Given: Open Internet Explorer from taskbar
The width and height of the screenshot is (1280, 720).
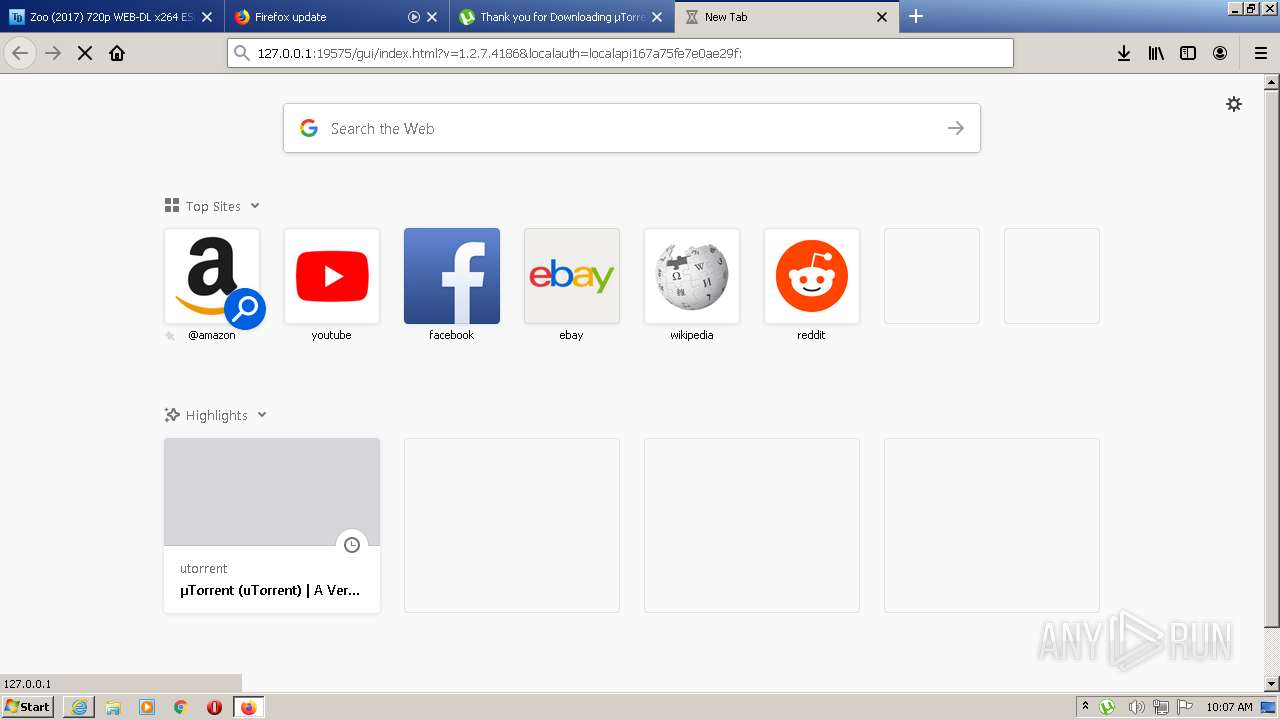Looking at the screenshot, I should click(x=79, y=707).
